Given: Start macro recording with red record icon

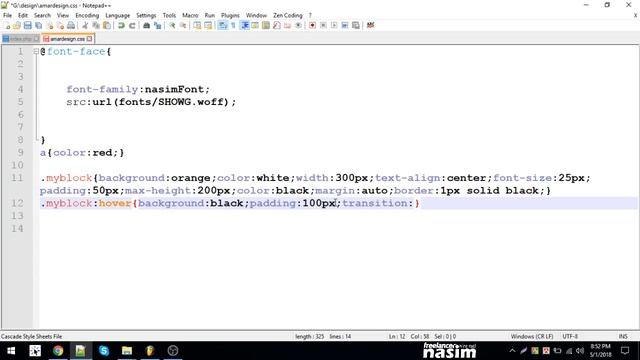Looking at the screenshot, I should tap(312, 25).
